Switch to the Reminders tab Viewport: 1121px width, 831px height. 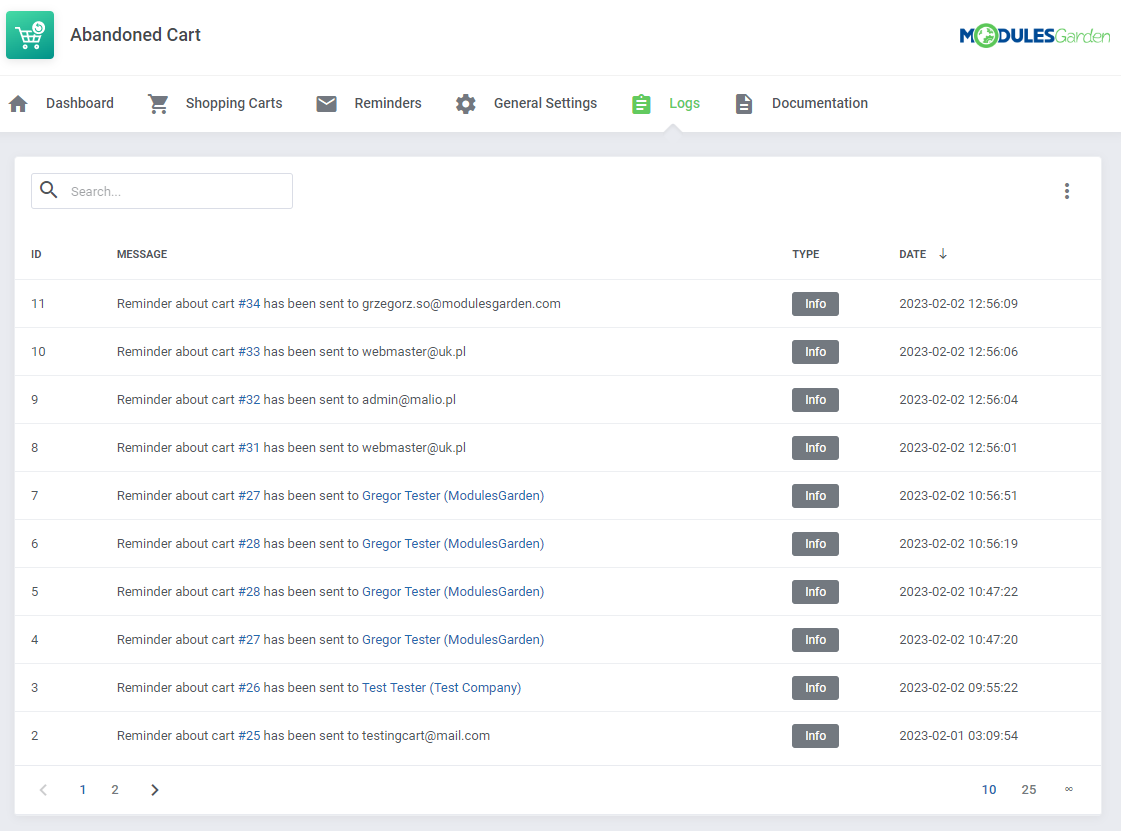tap(387, 103)
